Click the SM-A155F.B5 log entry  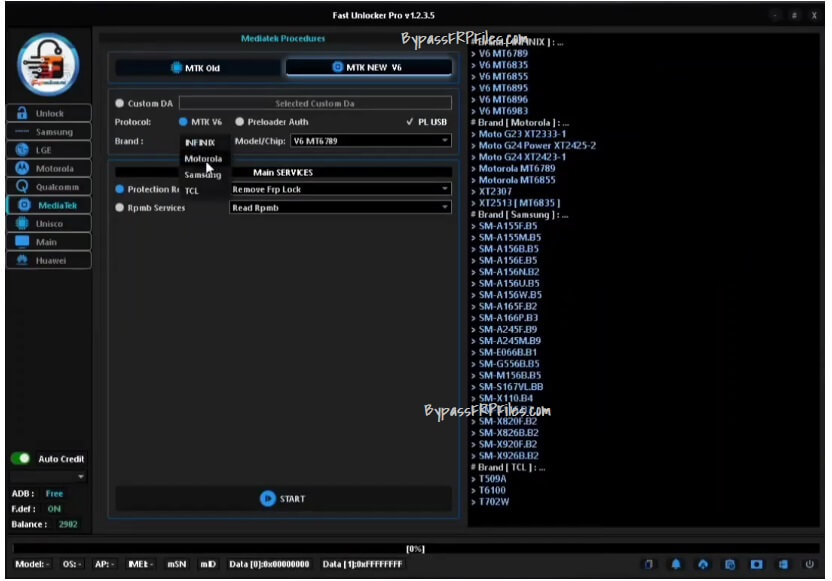click(507, 226)
